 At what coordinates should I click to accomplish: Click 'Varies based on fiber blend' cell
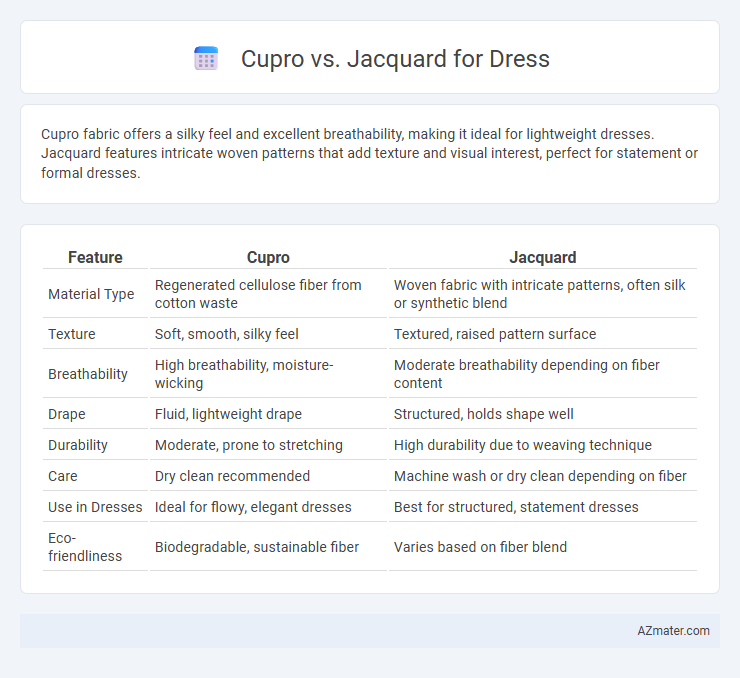pyautogui.click(x=543, y=547)
